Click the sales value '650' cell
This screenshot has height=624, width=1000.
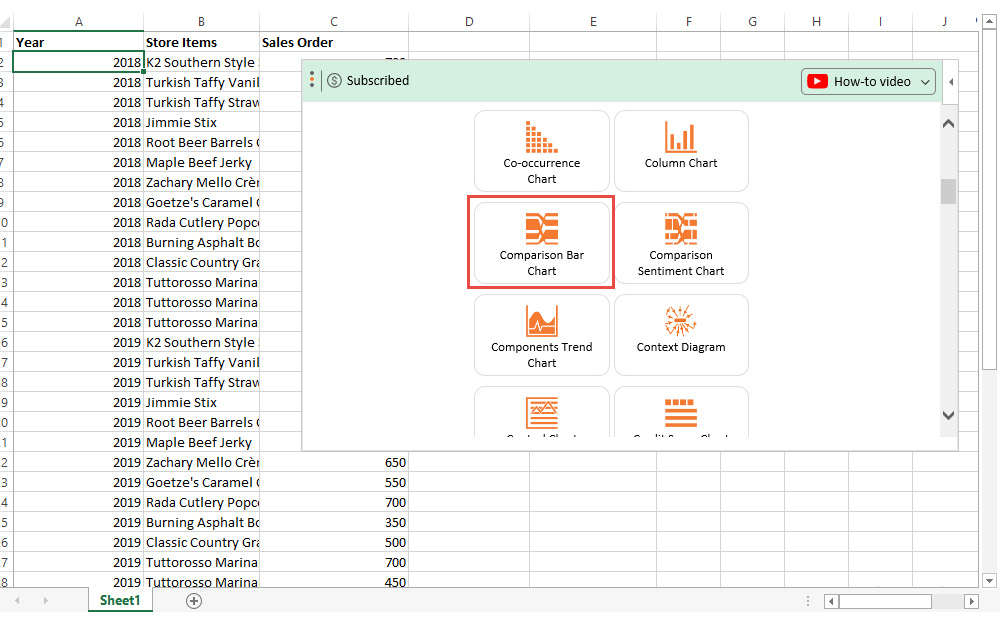334,463
